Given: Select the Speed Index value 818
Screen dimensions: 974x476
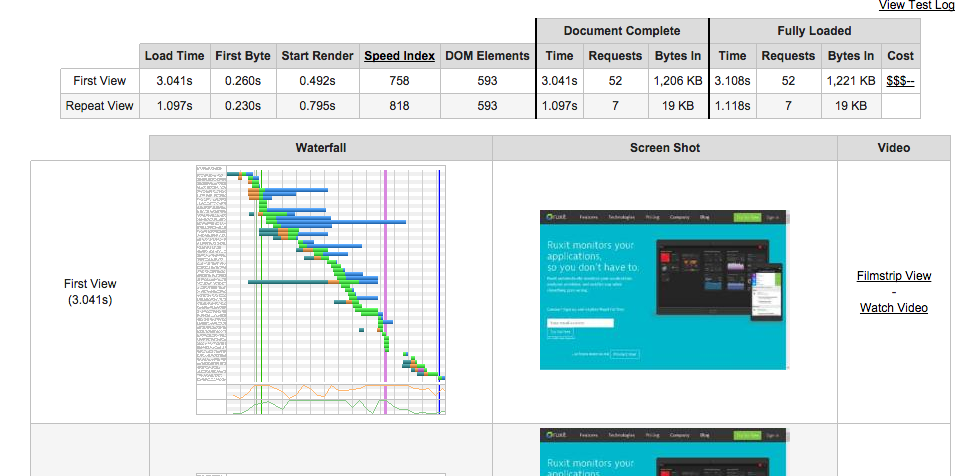Looking at the screenshot, I should click(399, 106).
